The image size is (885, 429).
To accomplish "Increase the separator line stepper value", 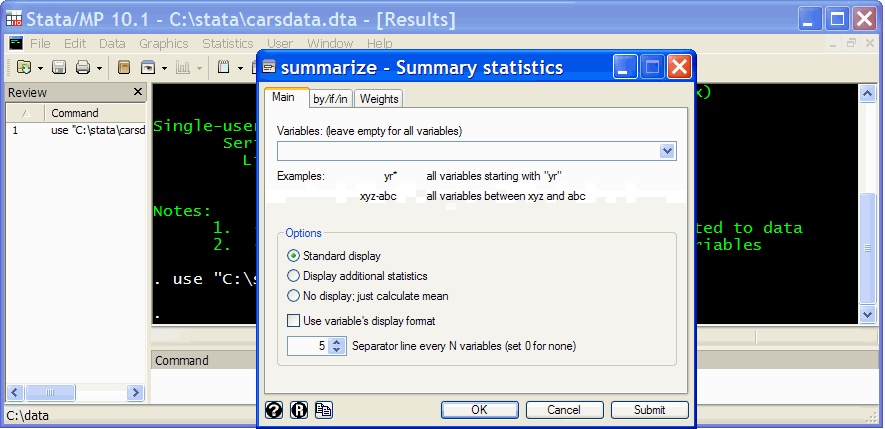I will click(x=337, y=342).
